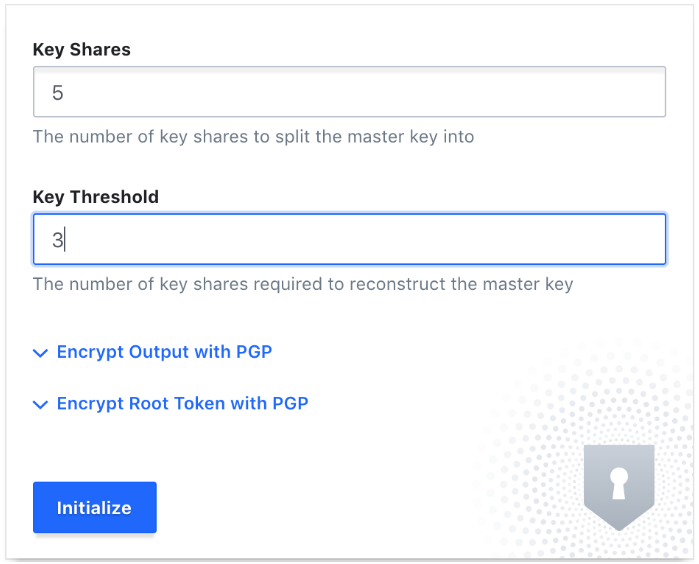Screen dimensions: 699x564
Task: Click the help text about splitting master key
Action: (254, 137)
